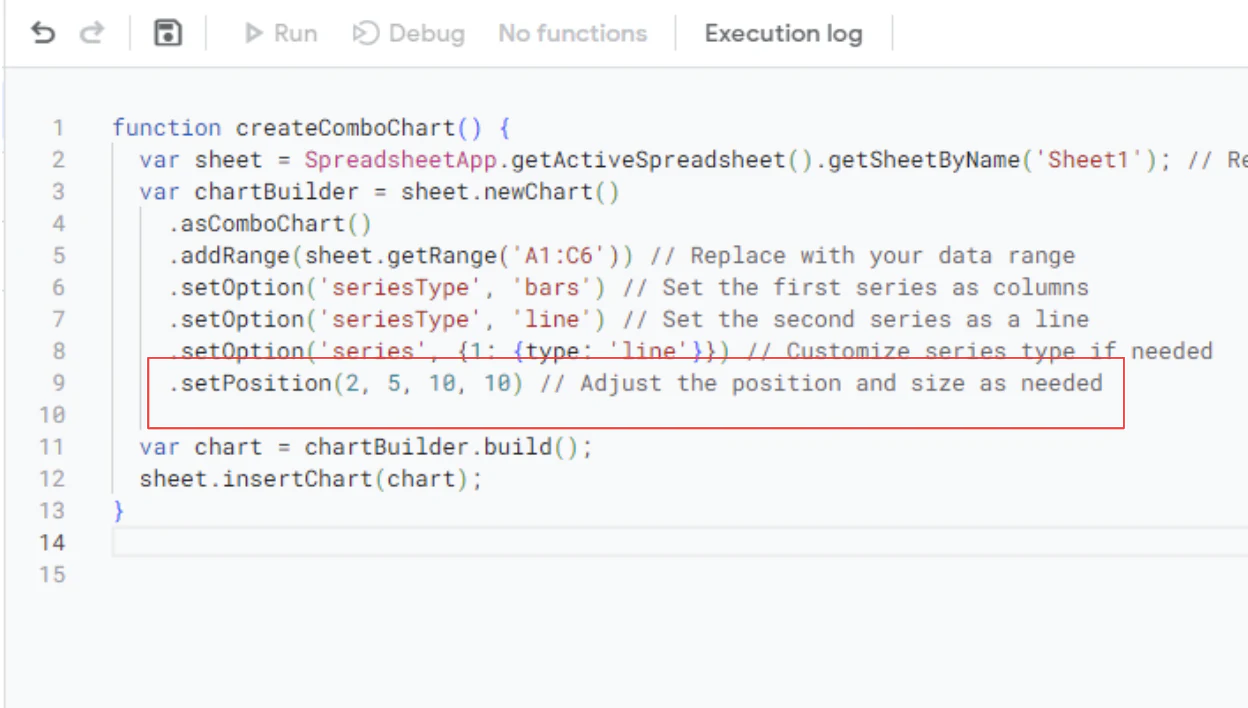Image resolution: width=1248 pixels, height=708 pixels.
Task: Click line number 1 in the gutter
Action: pyautogui.click(x=58, y=128)
